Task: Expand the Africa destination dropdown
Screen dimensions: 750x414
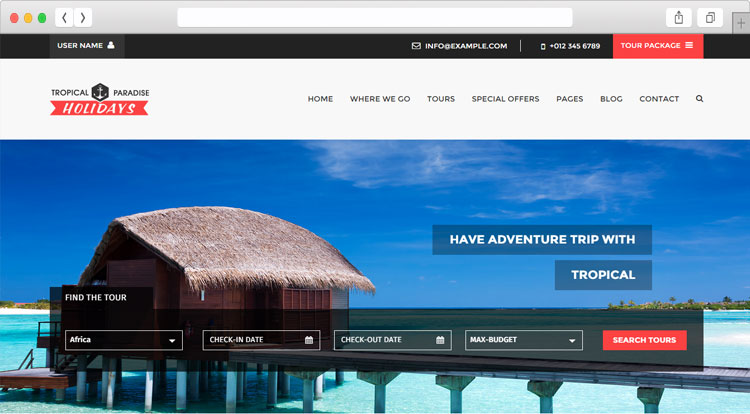Action: 124,340
